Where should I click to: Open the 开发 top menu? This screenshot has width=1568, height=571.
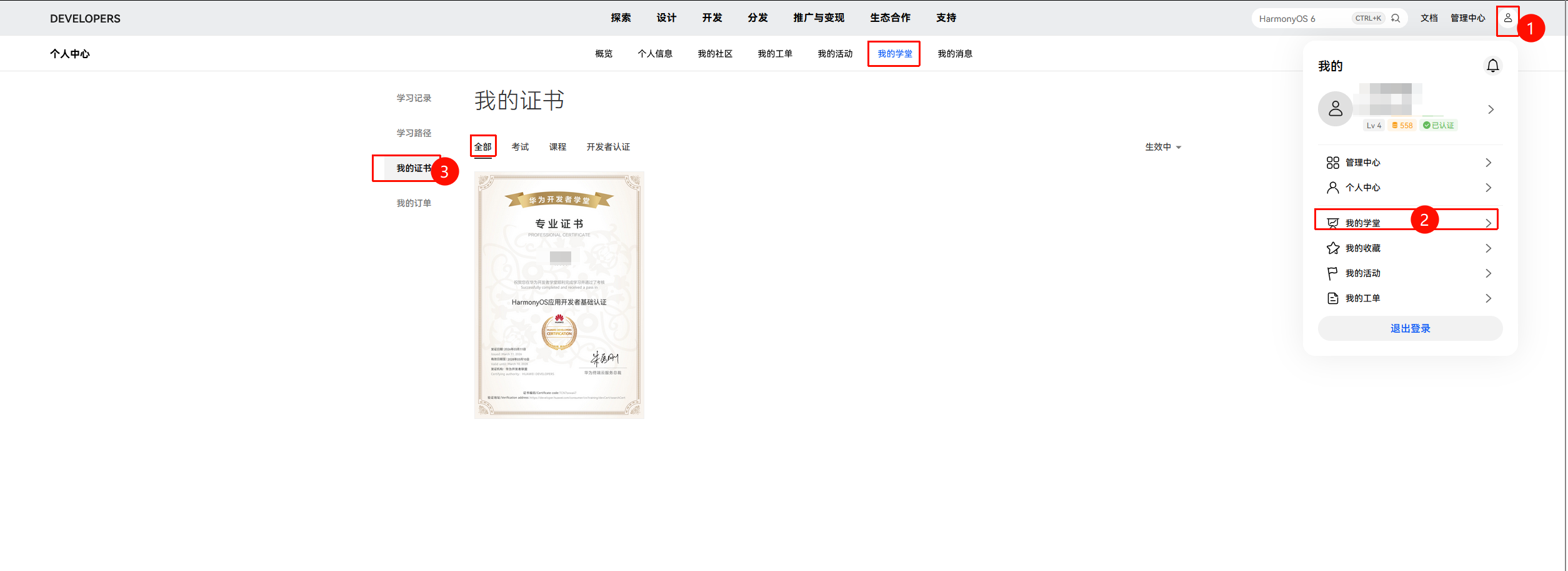712,18
